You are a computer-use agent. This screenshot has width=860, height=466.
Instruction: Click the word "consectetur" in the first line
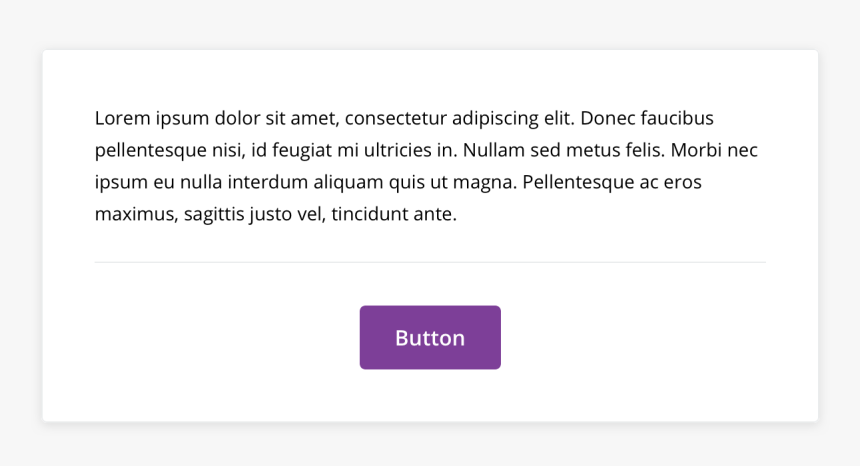tap(395, 119)
